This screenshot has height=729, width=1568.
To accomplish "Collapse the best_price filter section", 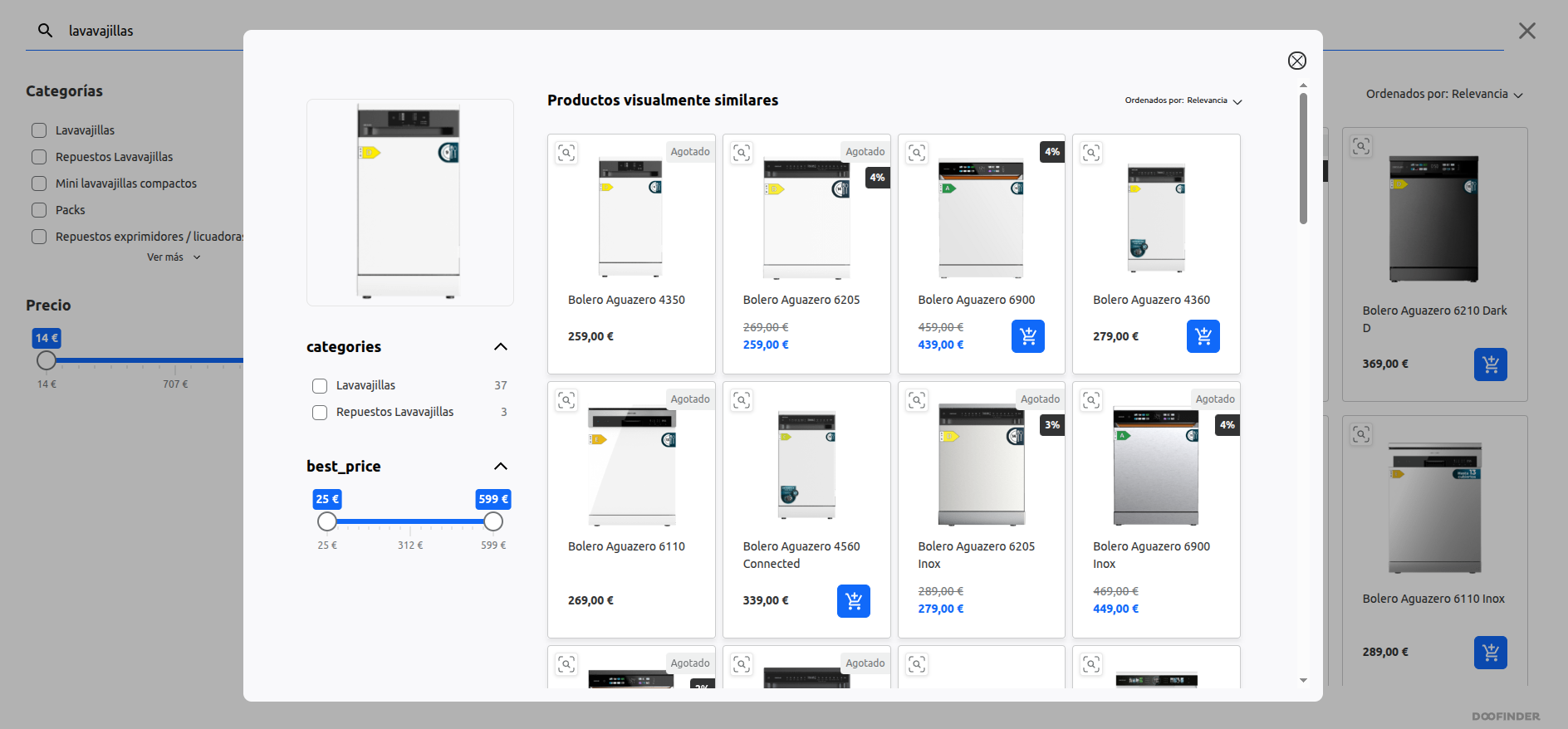I will (x=500, y=467).
